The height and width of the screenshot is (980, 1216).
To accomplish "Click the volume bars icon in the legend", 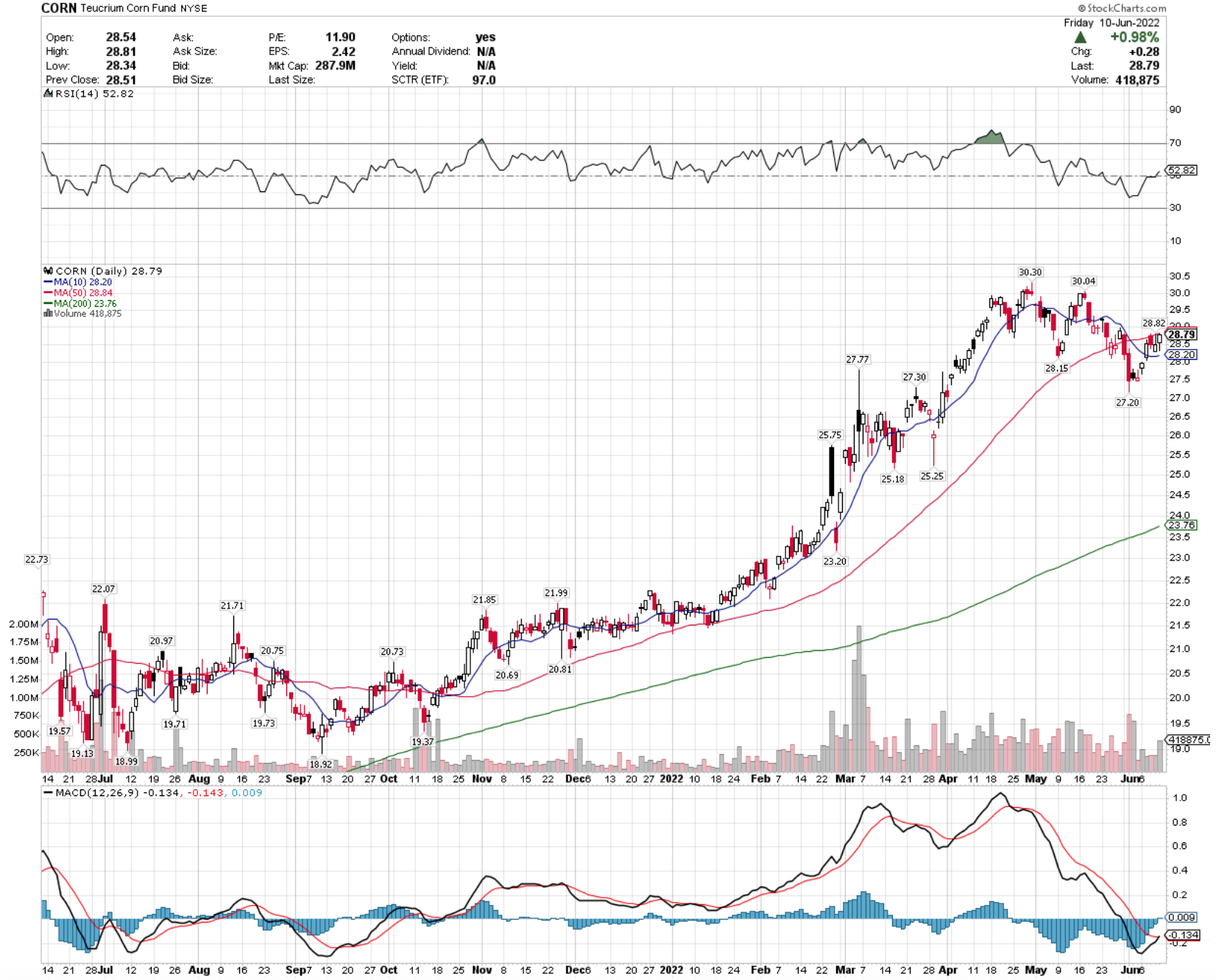I will 48,313.
